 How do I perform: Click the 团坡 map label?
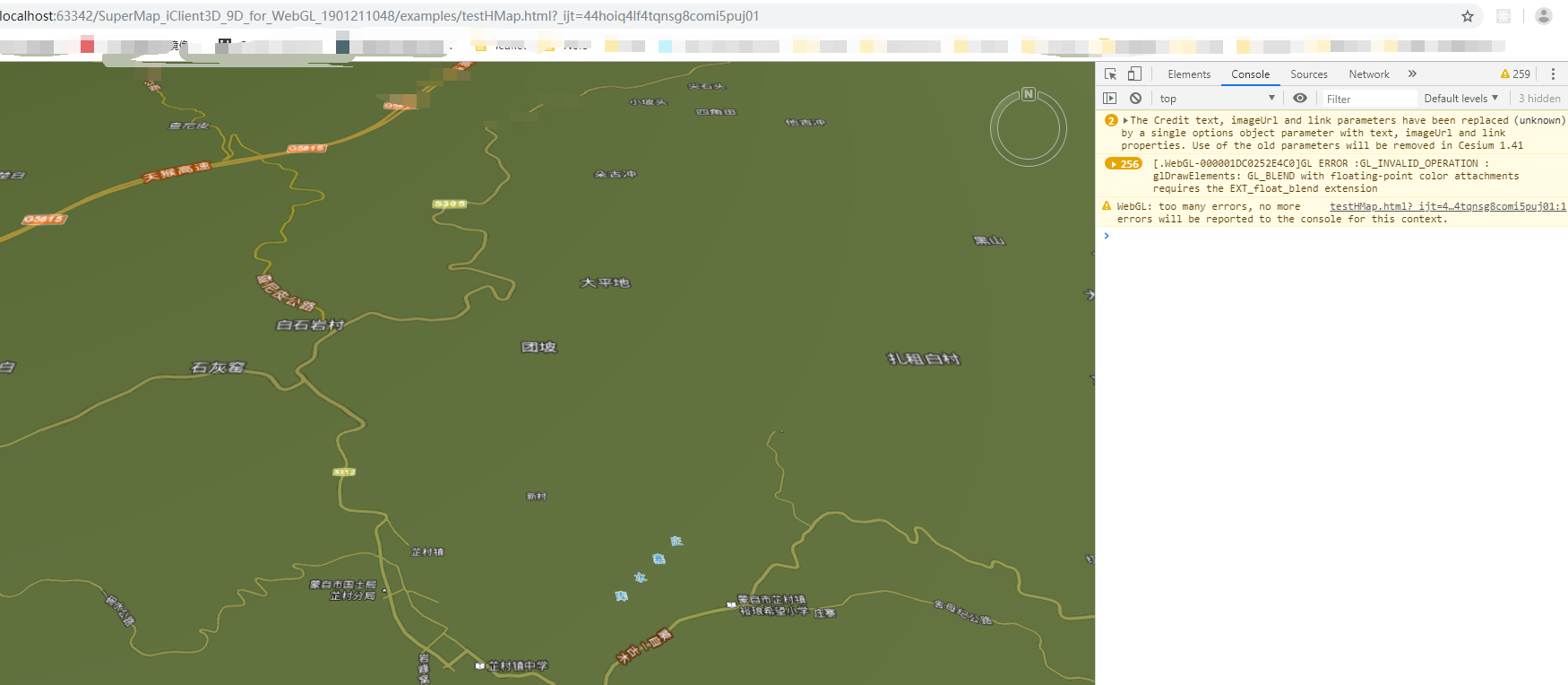pos(539,347)
